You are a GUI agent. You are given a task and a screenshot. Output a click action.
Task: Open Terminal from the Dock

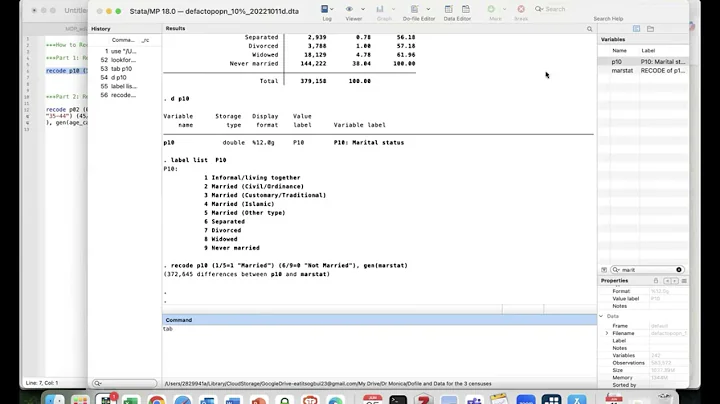(398, 400)
